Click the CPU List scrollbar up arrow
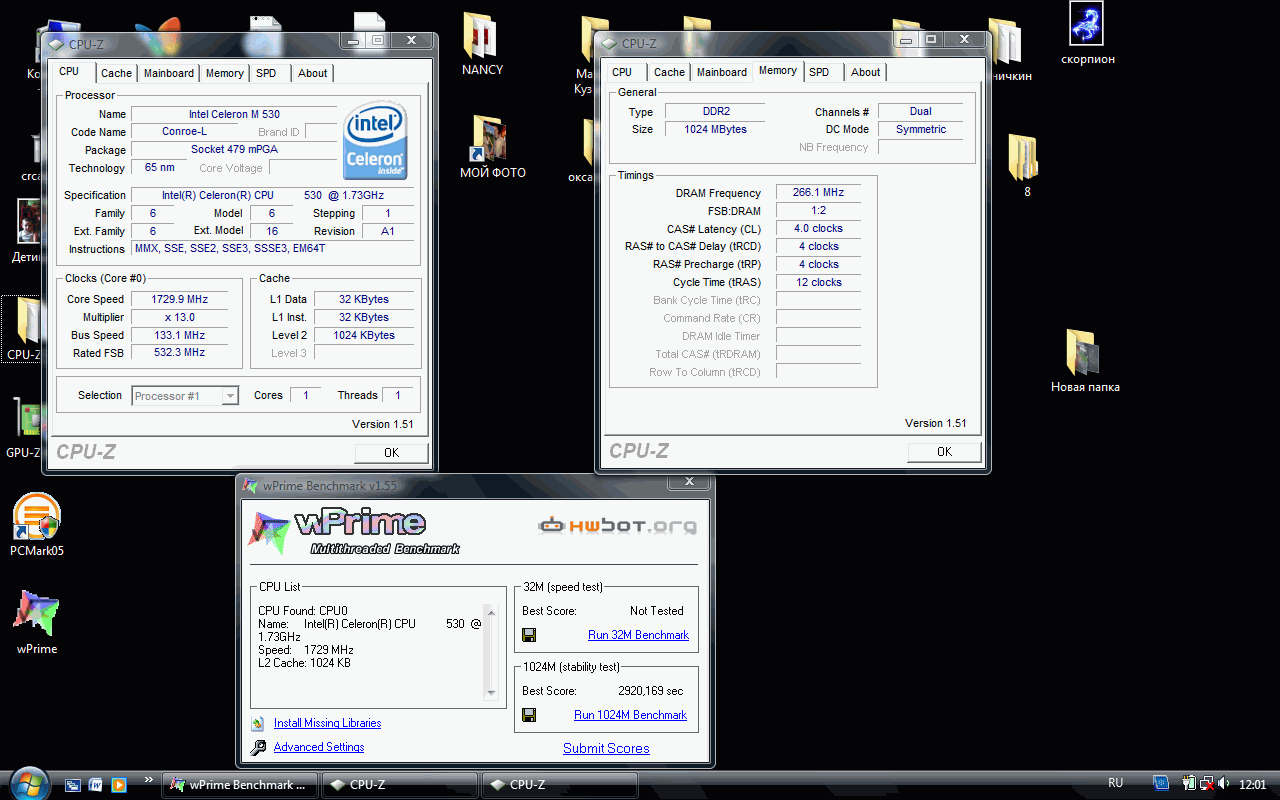 point(490,610)
